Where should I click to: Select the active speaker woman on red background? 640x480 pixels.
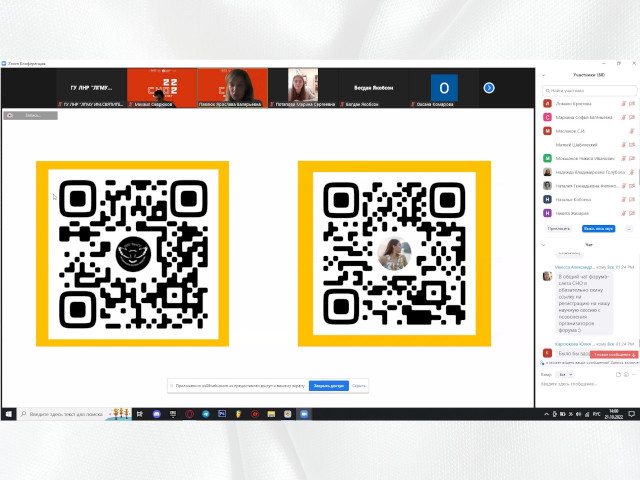tap(233, 88)
